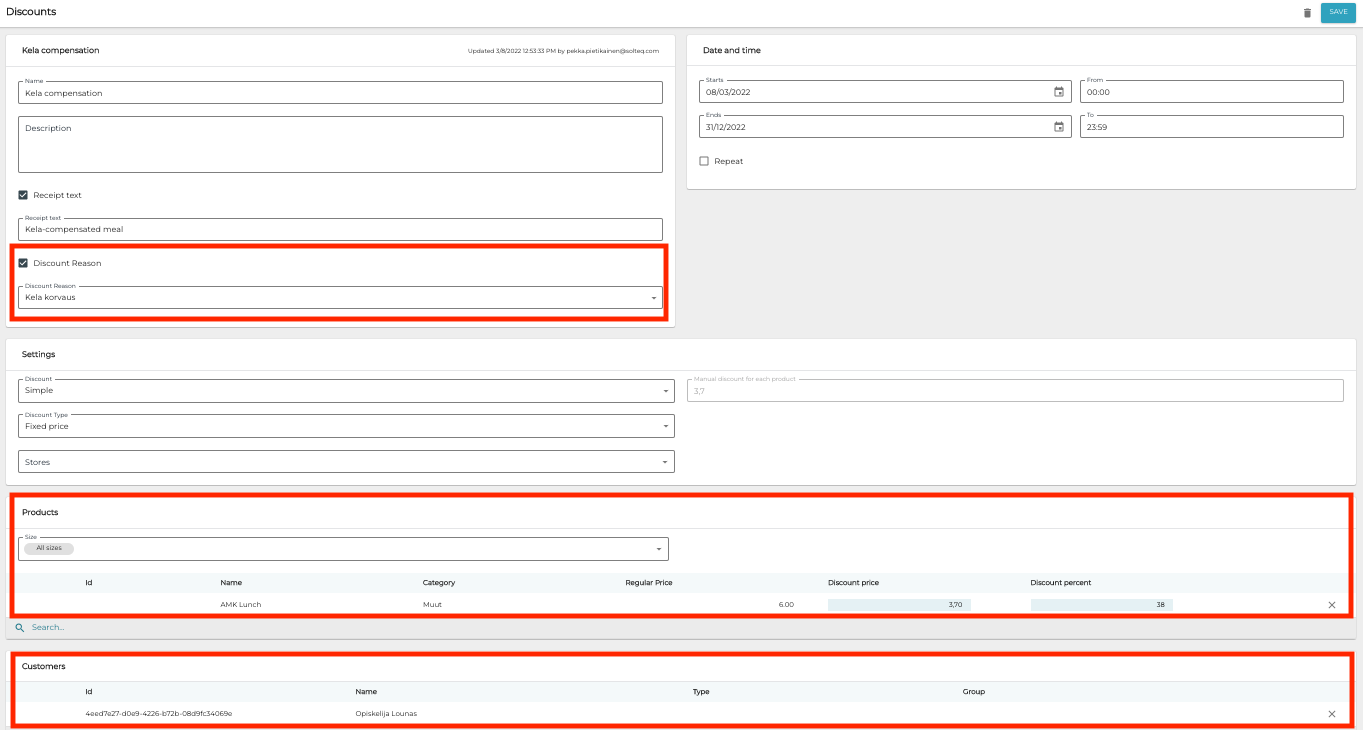
Task: Enable the Repeat checkbox
Action: [x=704, y=161]
